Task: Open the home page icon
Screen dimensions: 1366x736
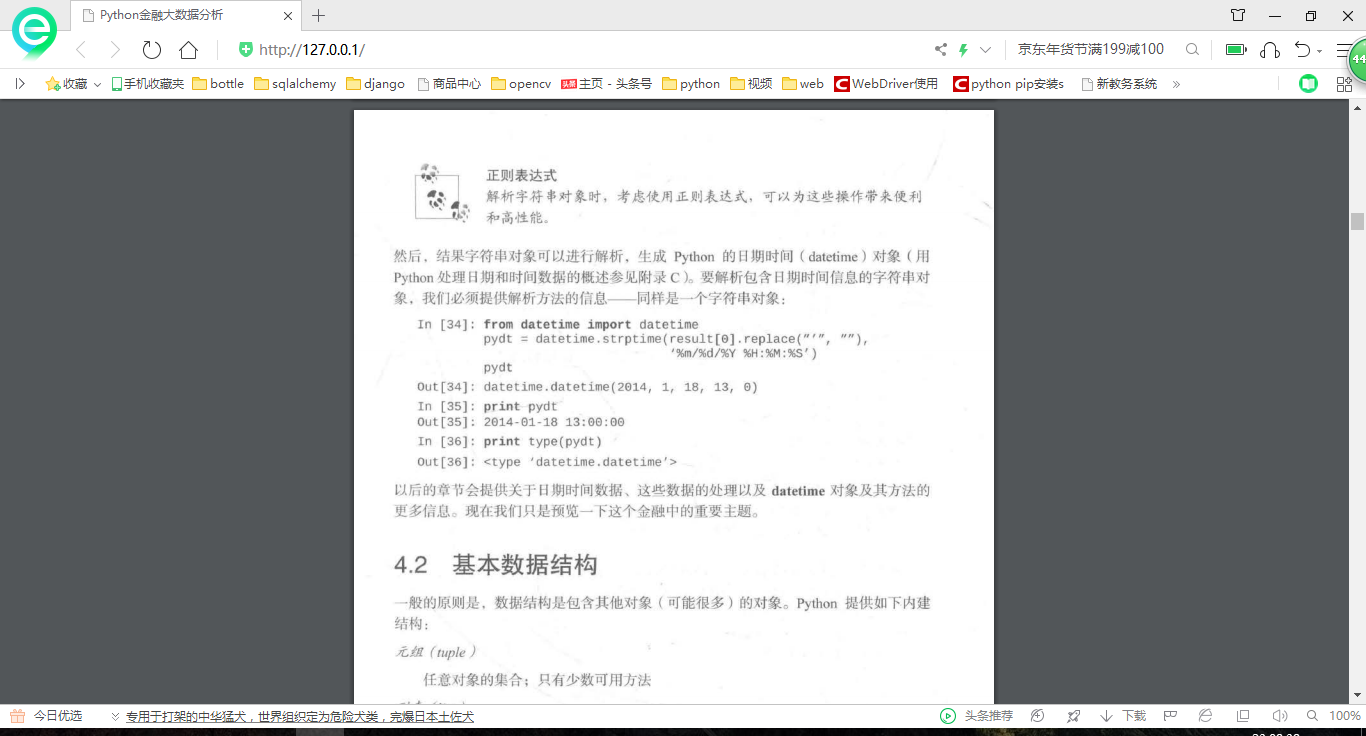Action: [x=188, y=50]
